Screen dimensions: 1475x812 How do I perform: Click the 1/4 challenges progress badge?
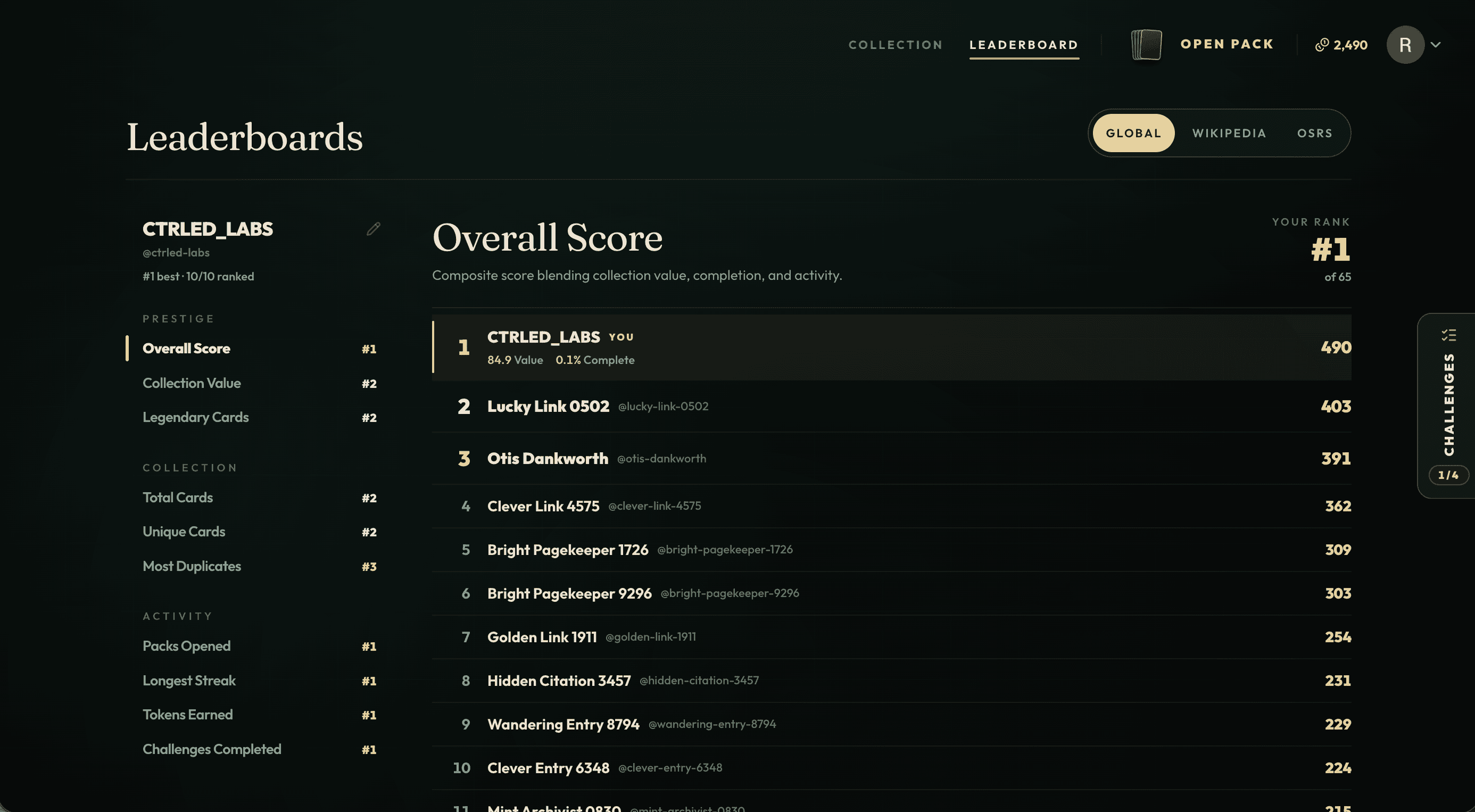coord(1448,475)
